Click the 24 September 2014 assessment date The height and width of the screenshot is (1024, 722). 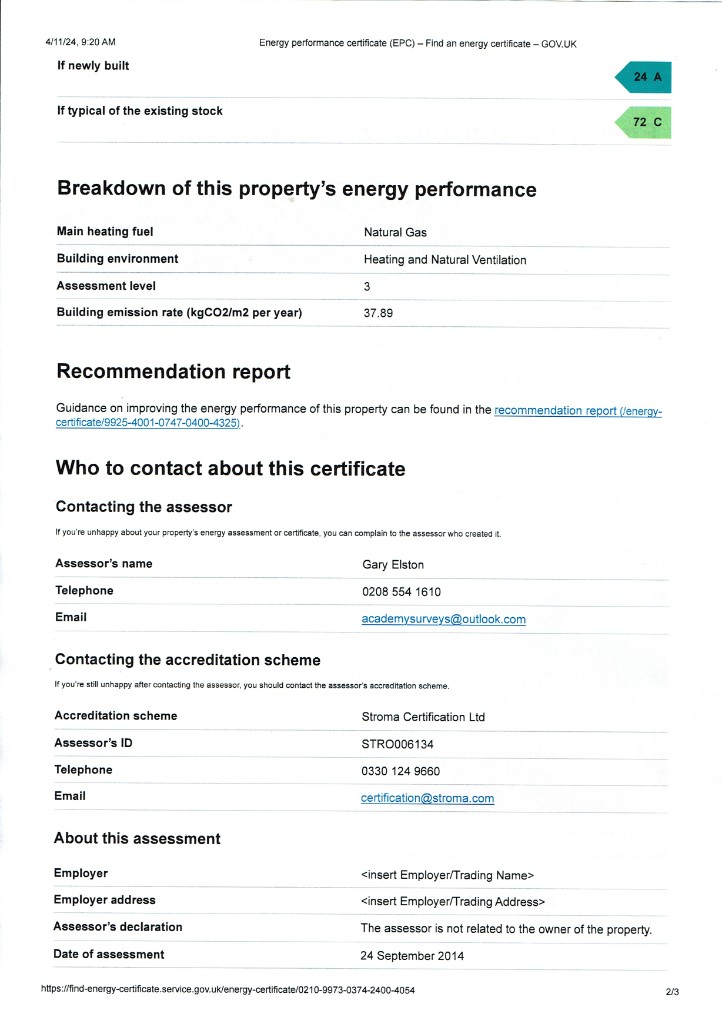pyautogui.click(x=412, y=955)
